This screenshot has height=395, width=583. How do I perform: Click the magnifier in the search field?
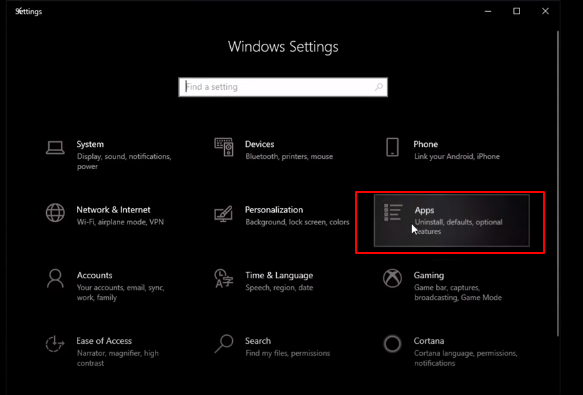click(x=379, y=87)
